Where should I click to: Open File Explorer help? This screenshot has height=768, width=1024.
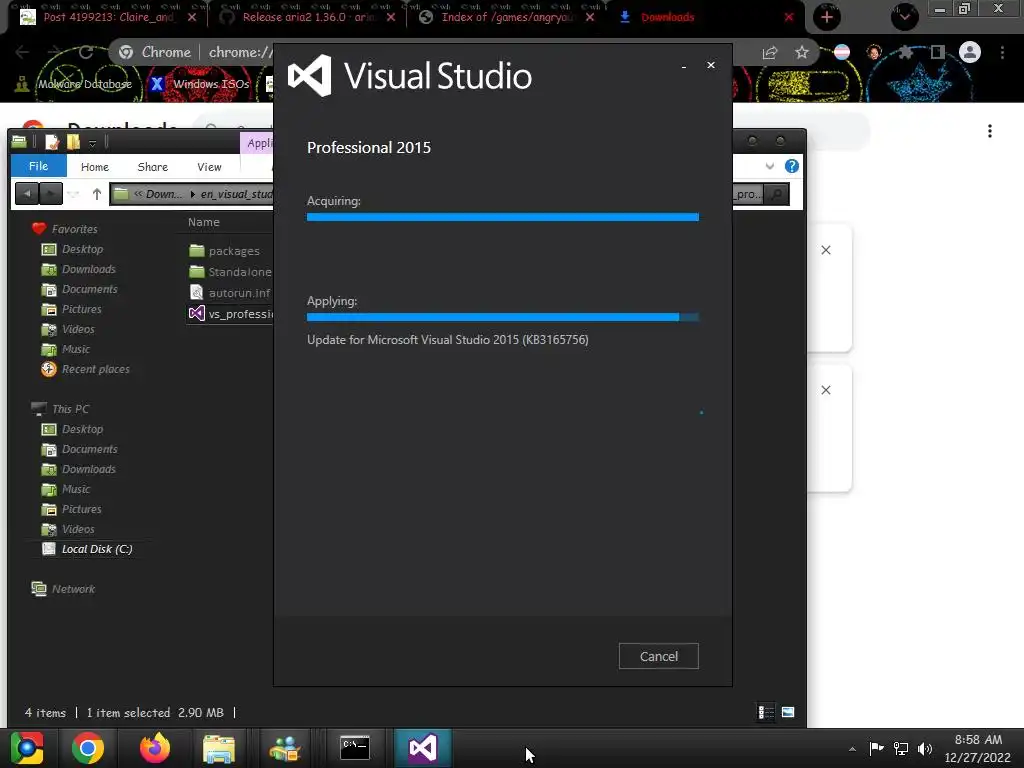click(792, 166)
